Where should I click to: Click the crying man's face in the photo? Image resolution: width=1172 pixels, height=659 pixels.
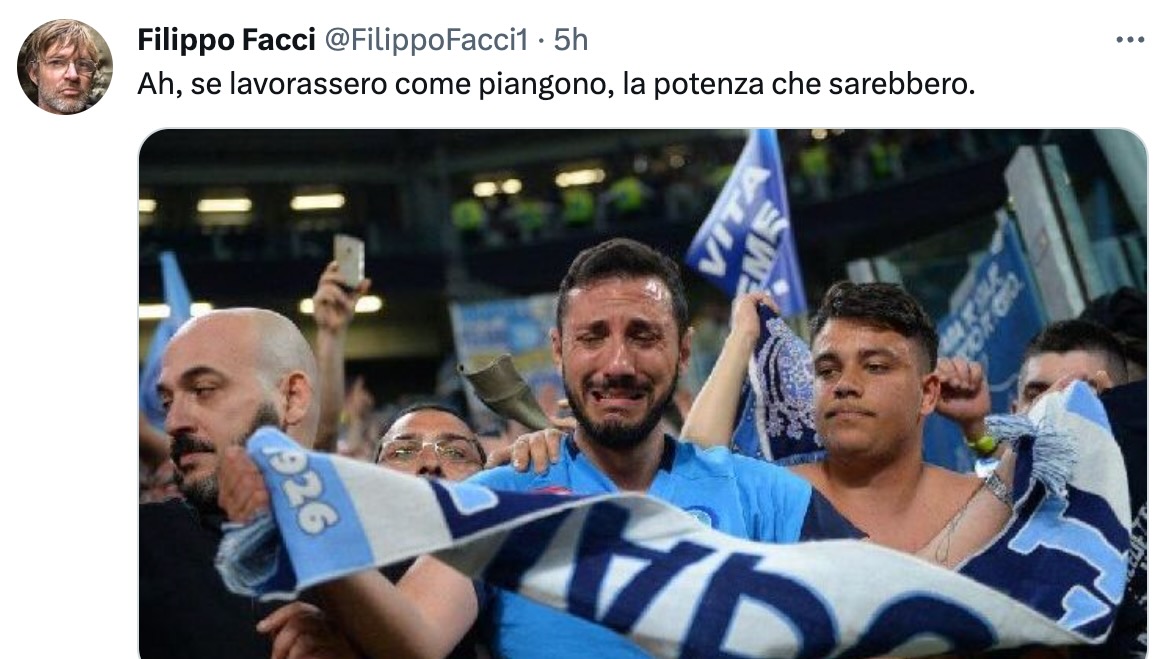619,351
